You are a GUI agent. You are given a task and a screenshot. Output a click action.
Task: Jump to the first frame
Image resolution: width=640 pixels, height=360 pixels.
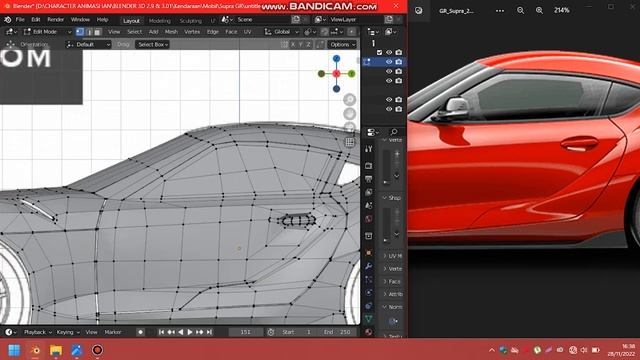point(161,332)
